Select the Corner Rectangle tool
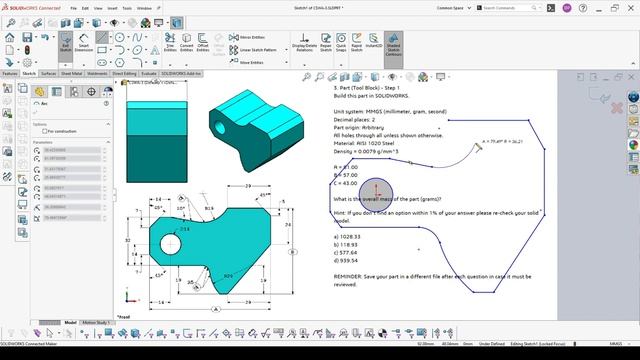The height and width of the screenshot is (360, 640). (x=102, y=50)
